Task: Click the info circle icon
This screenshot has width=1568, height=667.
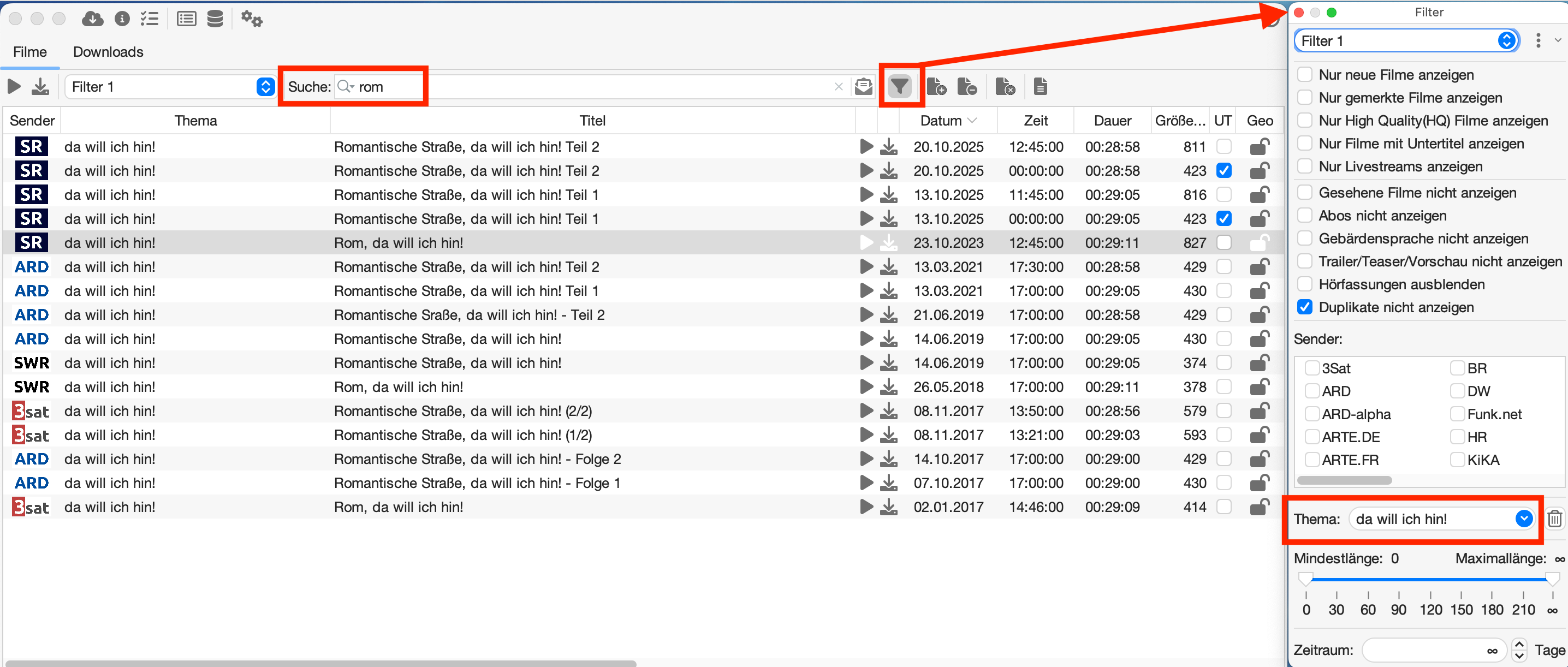Action: pos(122,19)
